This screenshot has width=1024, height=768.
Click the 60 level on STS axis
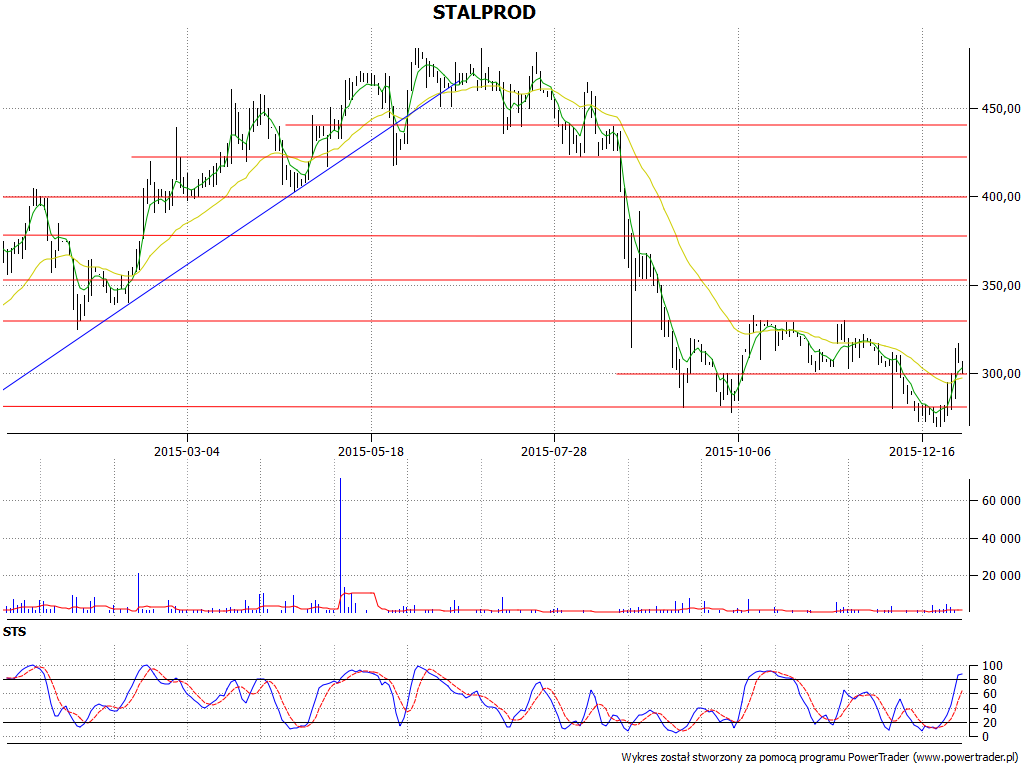pos(989,694)
